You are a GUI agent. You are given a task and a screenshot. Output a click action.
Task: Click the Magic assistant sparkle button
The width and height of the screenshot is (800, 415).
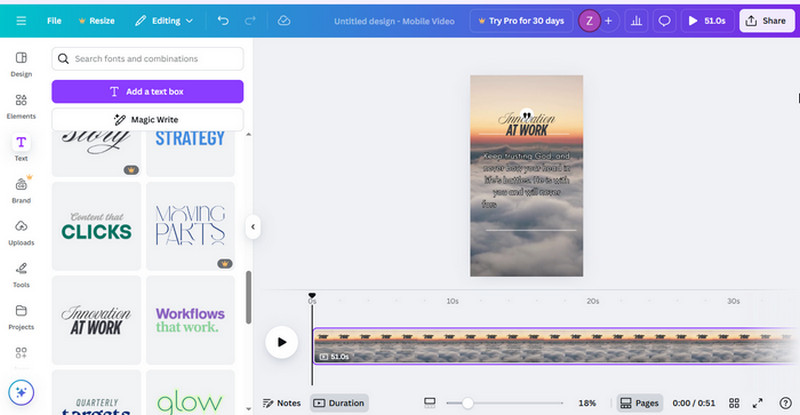(x=21, y=393)
